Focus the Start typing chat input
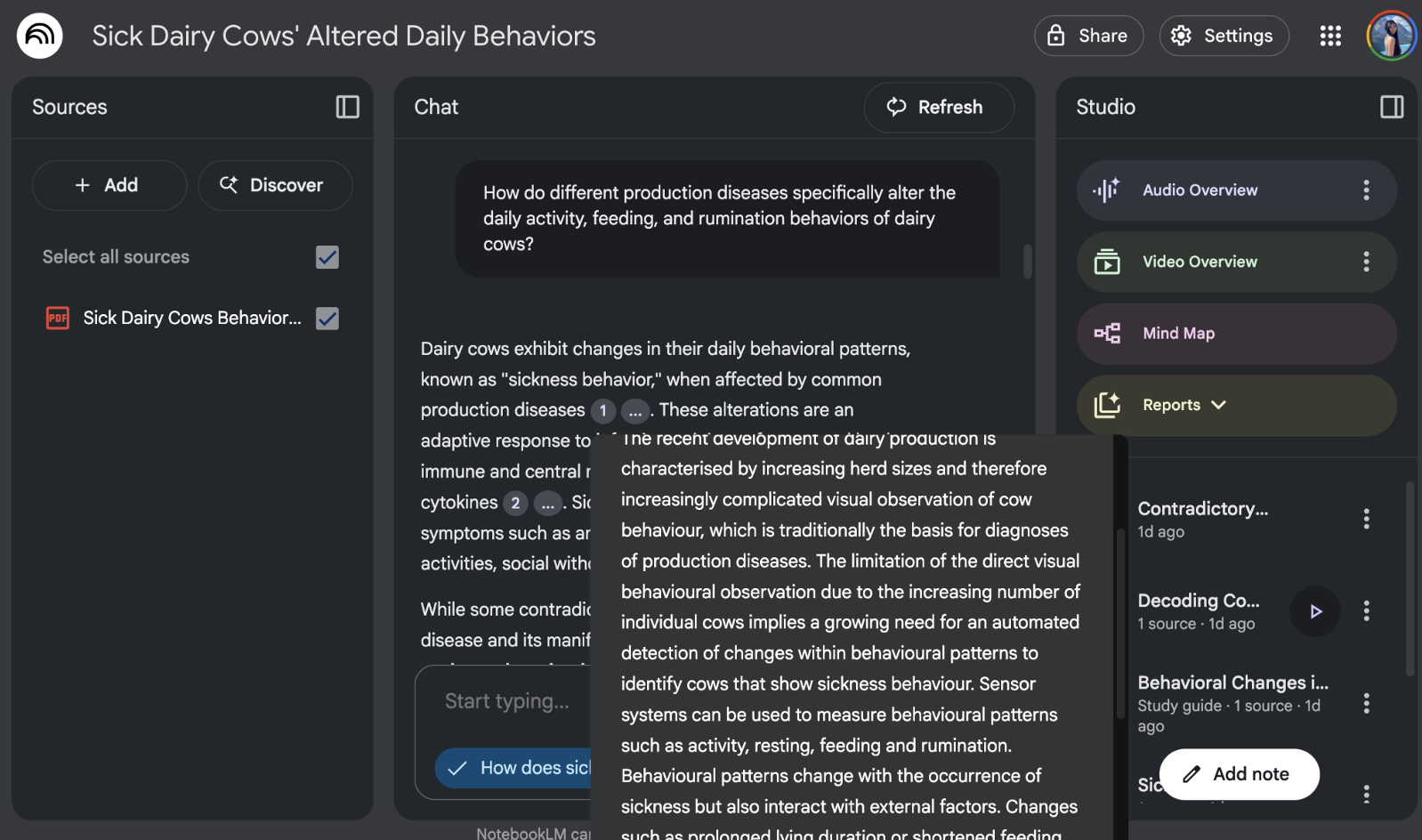This screenshot has width=1422, height=840. coord(507,701)
